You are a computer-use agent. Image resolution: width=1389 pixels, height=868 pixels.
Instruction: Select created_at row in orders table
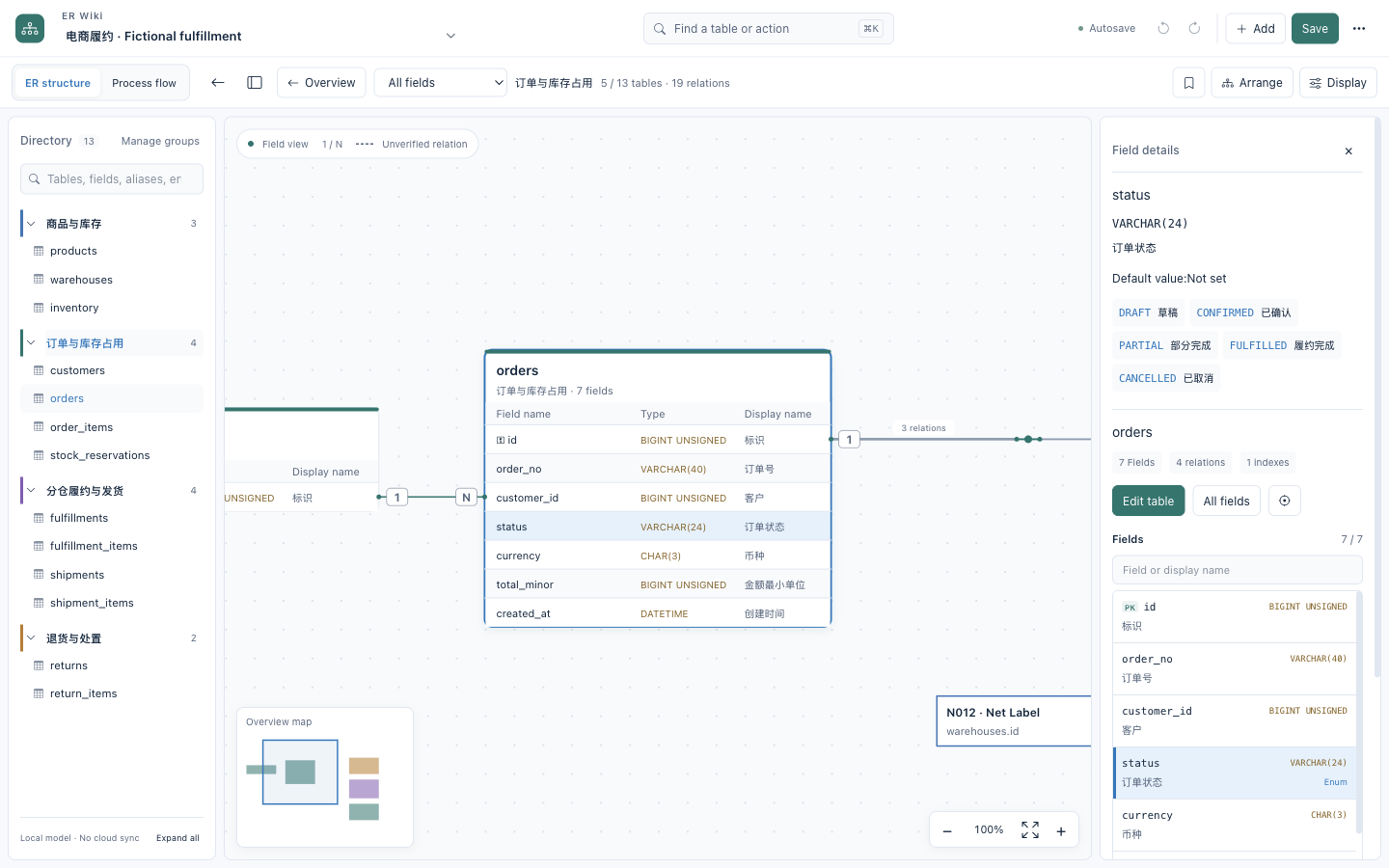(x=657, y=613)
